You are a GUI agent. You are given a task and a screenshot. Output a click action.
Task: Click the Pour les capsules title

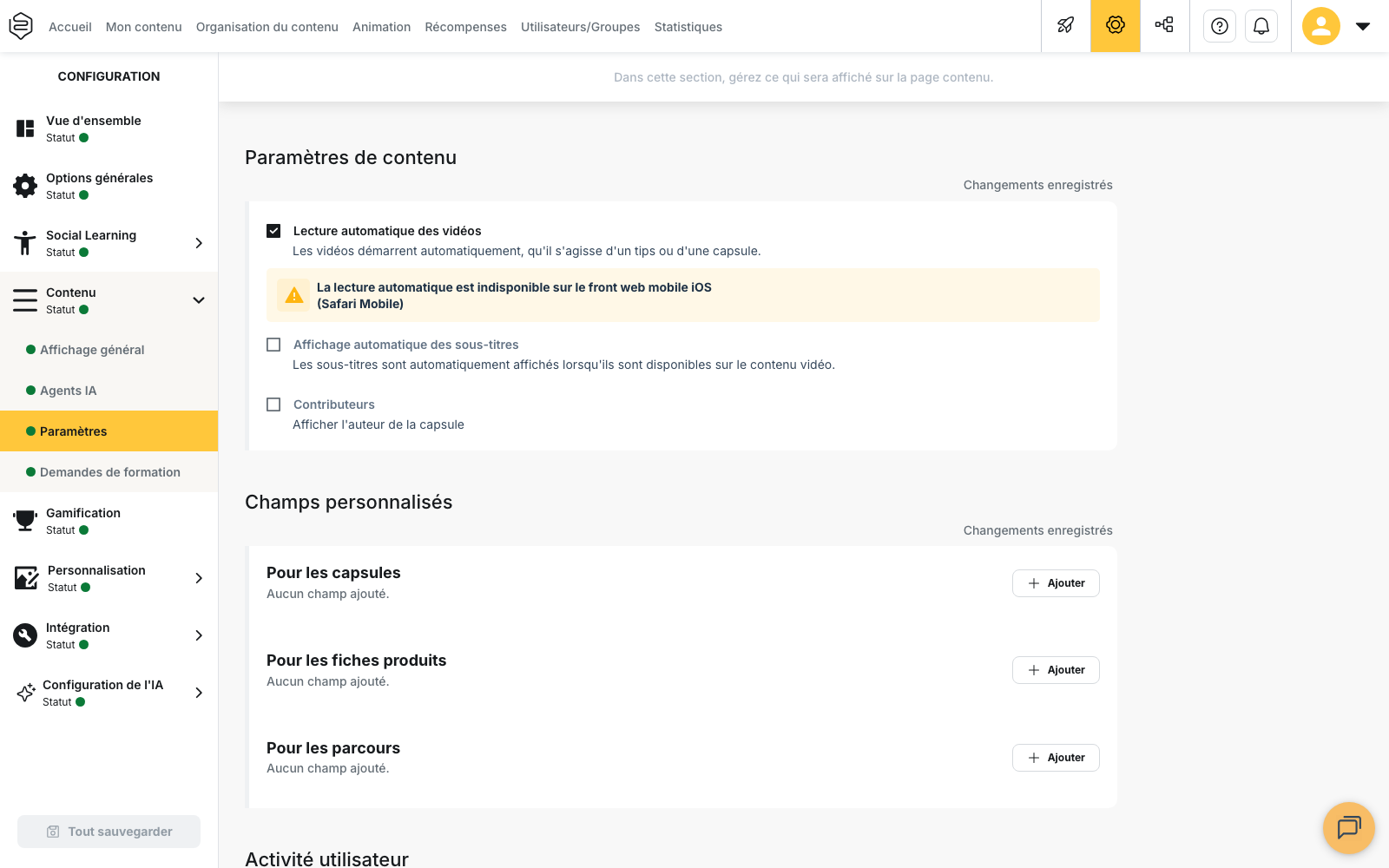coord(333,573)
